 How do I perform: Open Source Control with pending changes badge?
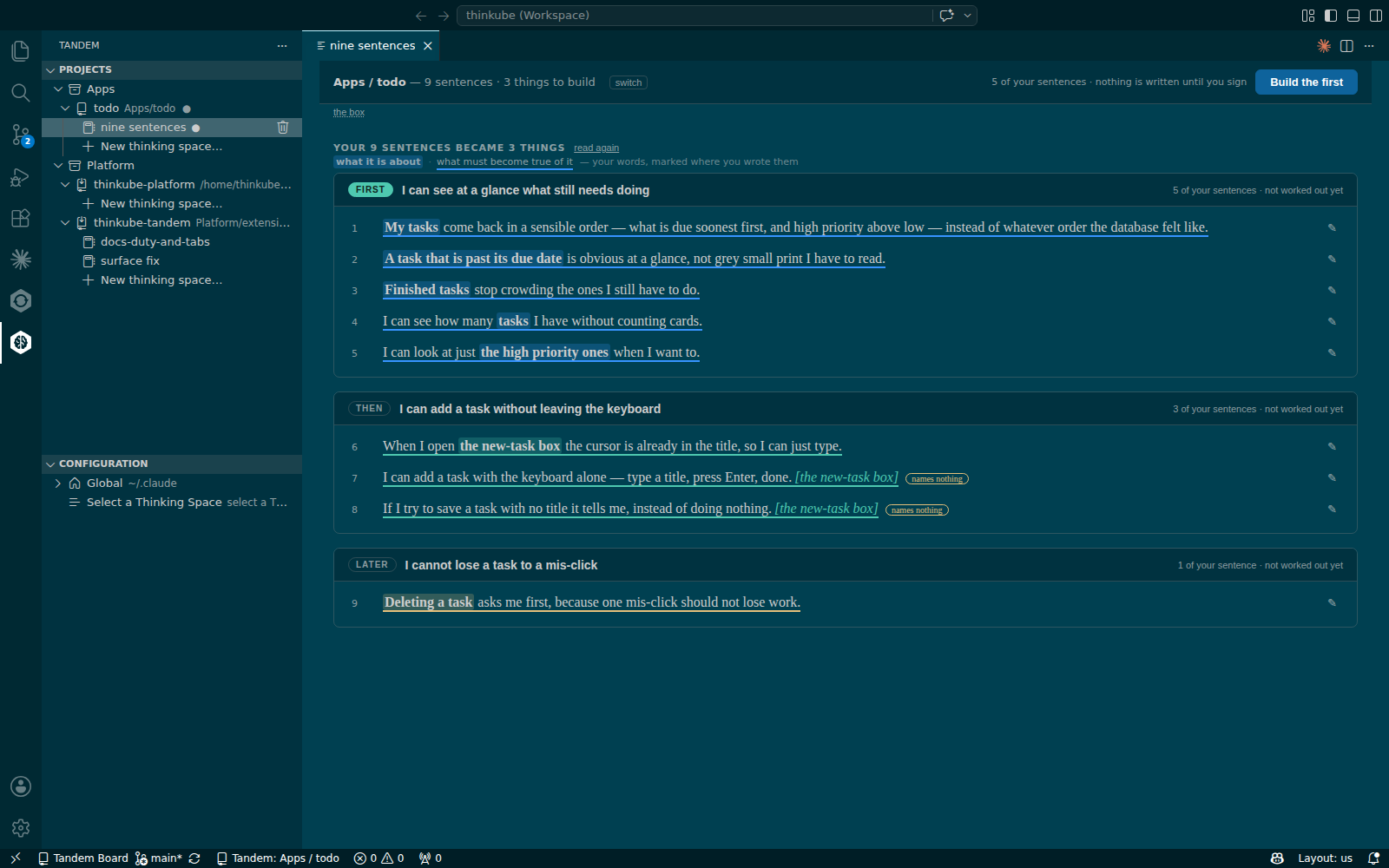tap(21, 135)
